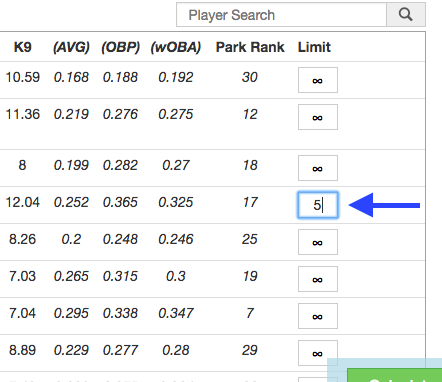The width and height of the screenshot is (442, 382).
Task: Sort by the Park Rank column header
Action: (x=250, y=47)
